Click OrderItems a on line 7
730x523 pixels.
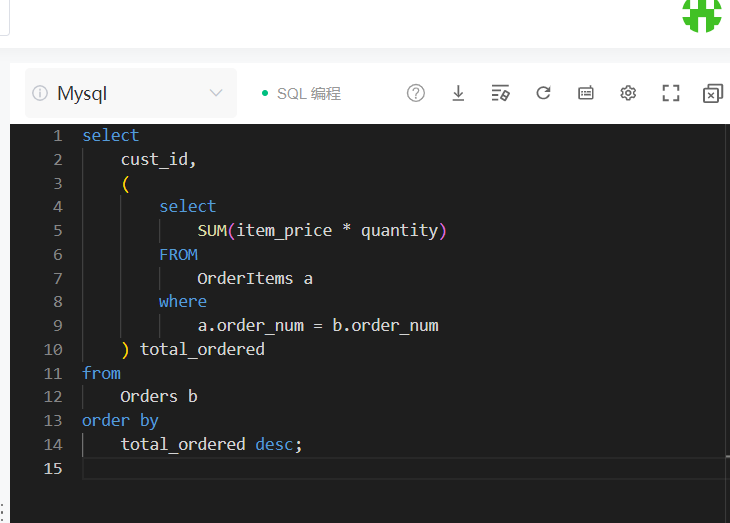pos(255,278)
